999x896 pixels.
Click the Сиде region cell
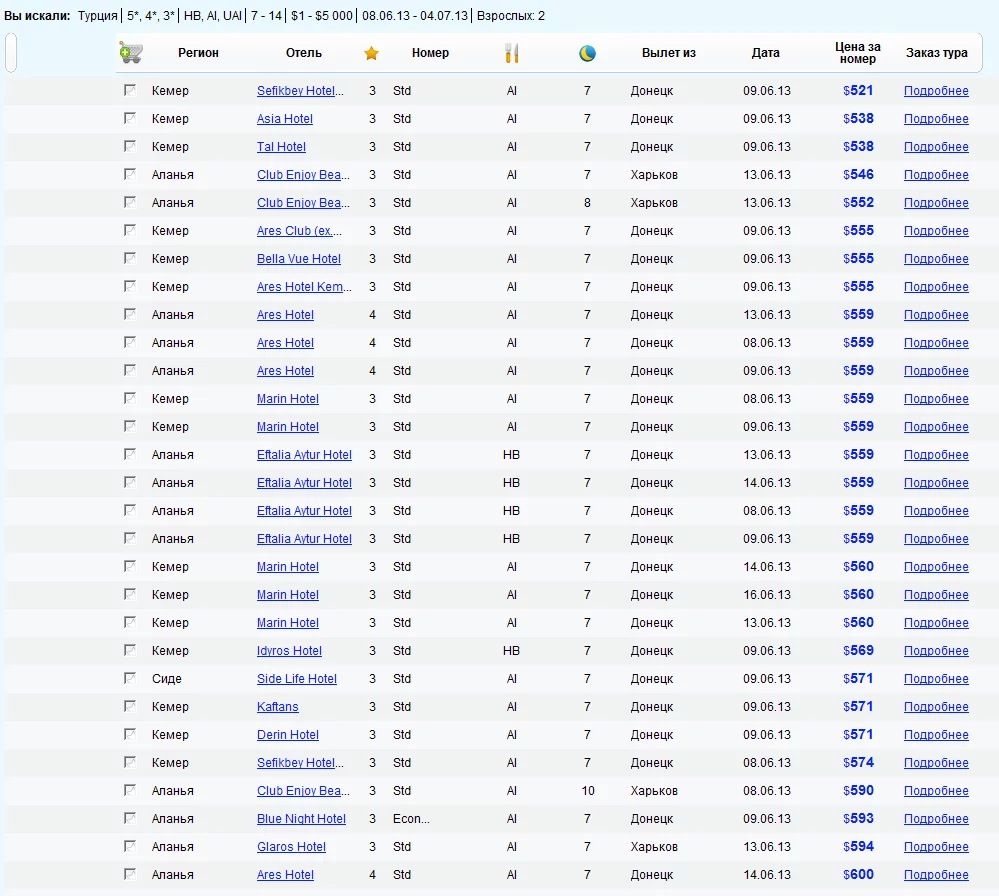(167, 679)
